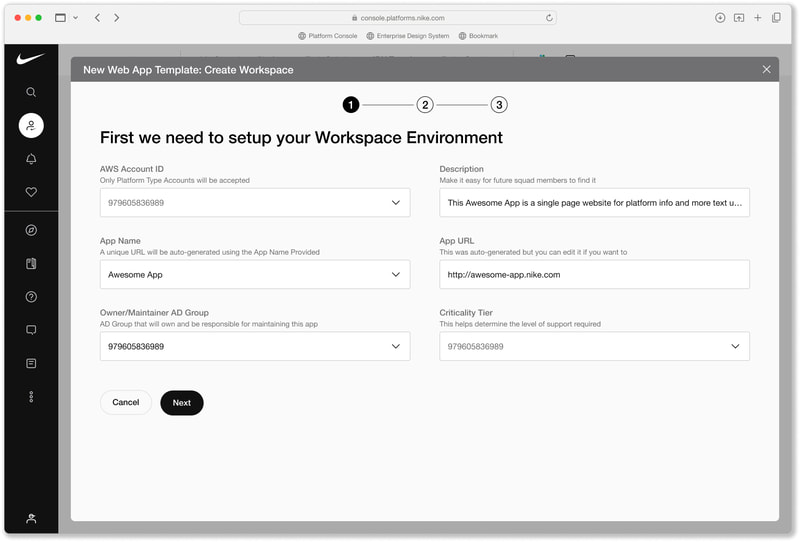This screenshot has height=542, width=800.
Task: Click into the Description text field
Action: tap(594, 203)
